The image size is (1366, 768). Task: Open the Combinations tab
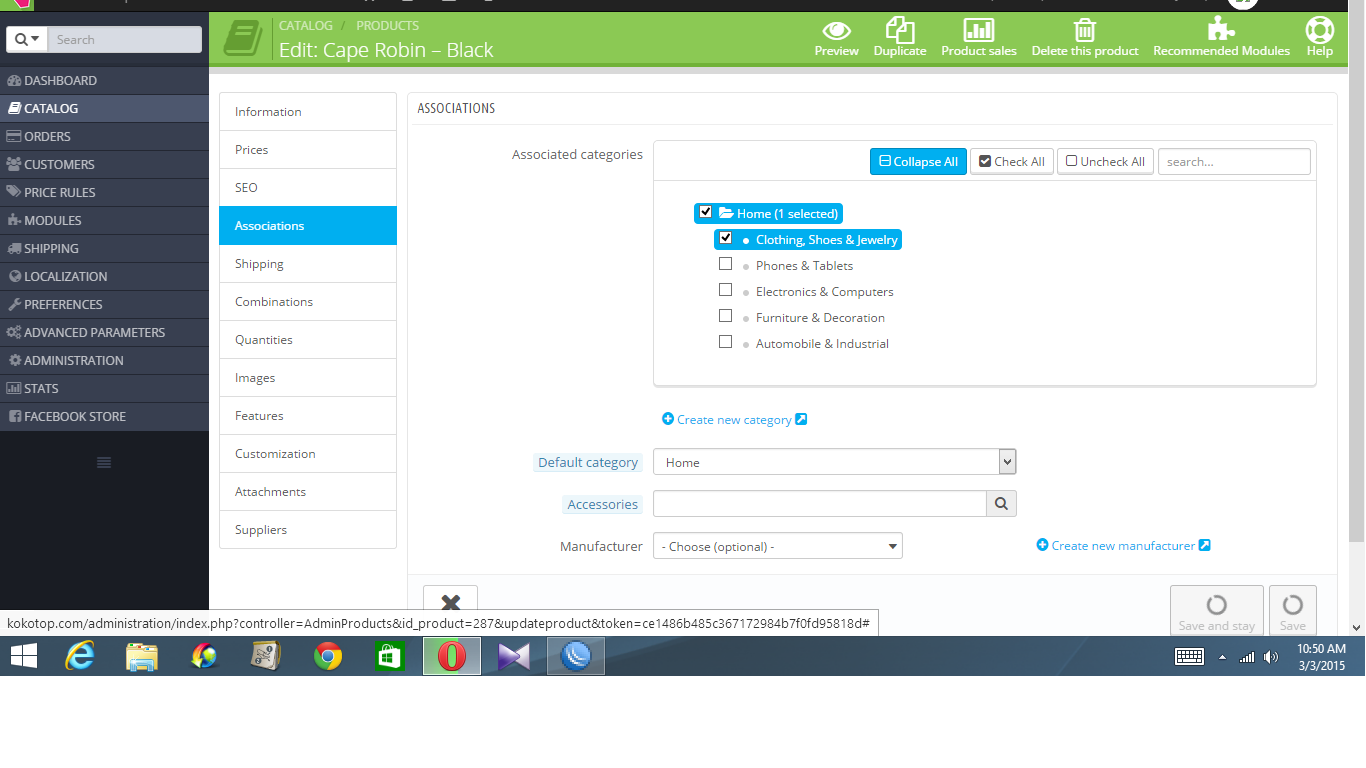(x=308, y=302)
